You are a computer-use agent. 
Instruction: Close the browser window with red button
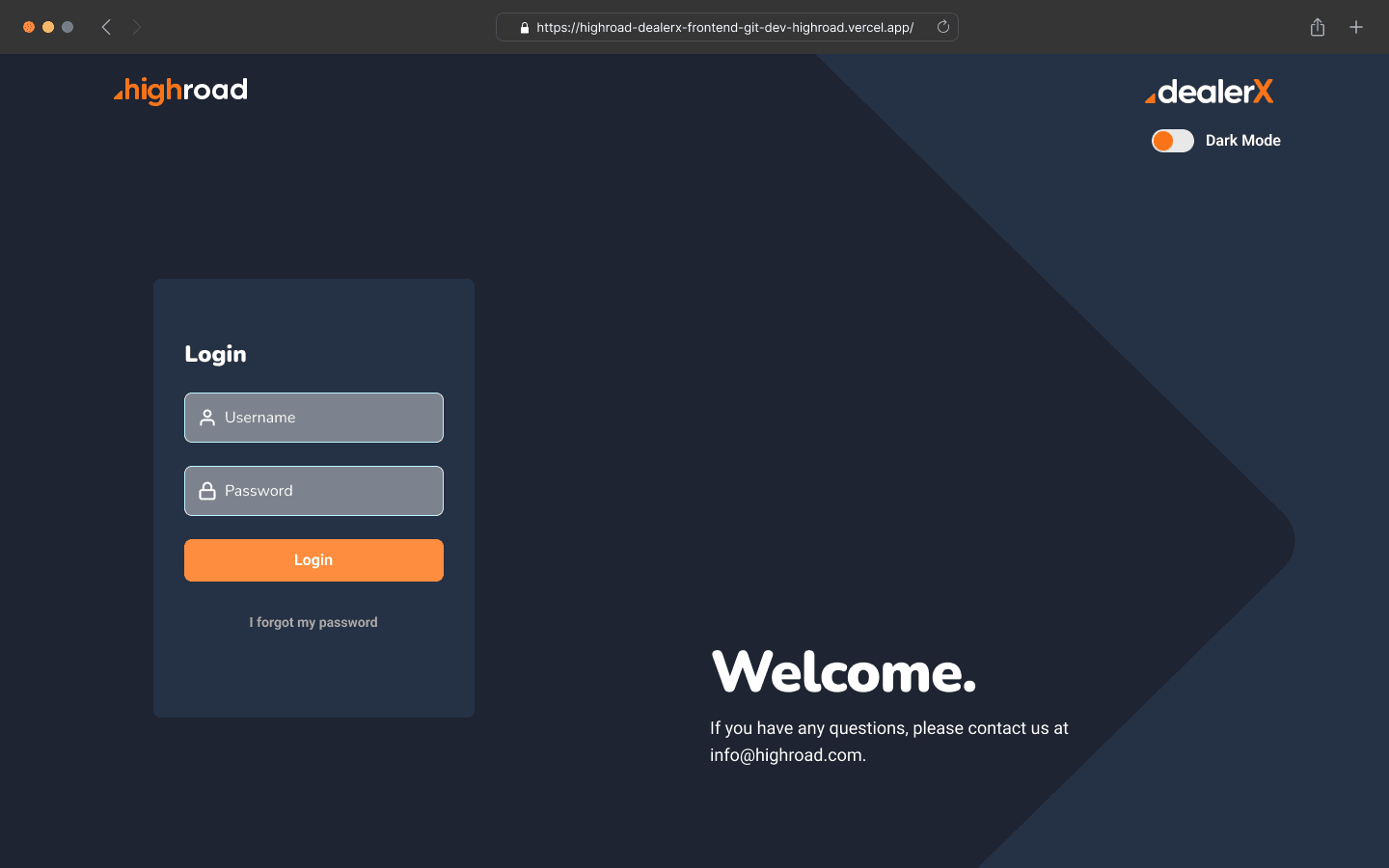click(x=29, y=27)
